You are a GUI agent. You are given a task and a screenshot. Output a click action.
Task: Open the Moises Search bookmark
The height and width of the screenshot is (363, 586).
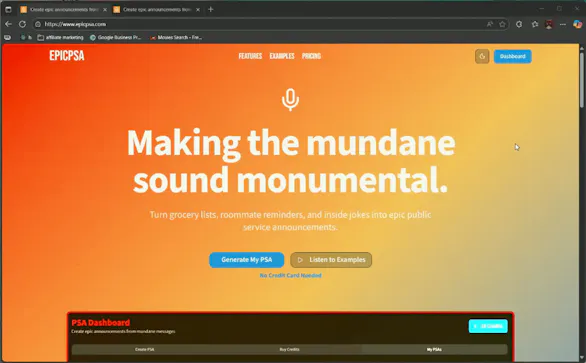pyautogui.click(x=176, y=37)
